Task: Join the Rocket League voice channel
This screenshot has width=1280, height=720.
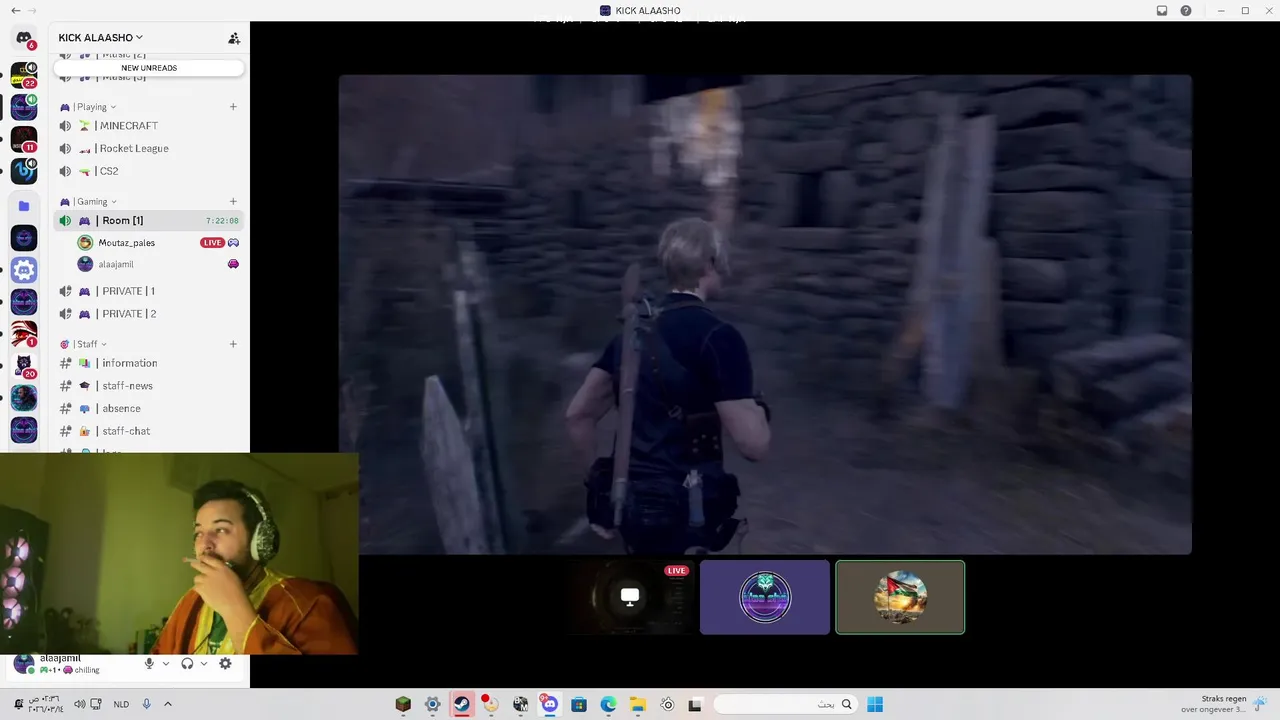Action: tap(149, 148)
